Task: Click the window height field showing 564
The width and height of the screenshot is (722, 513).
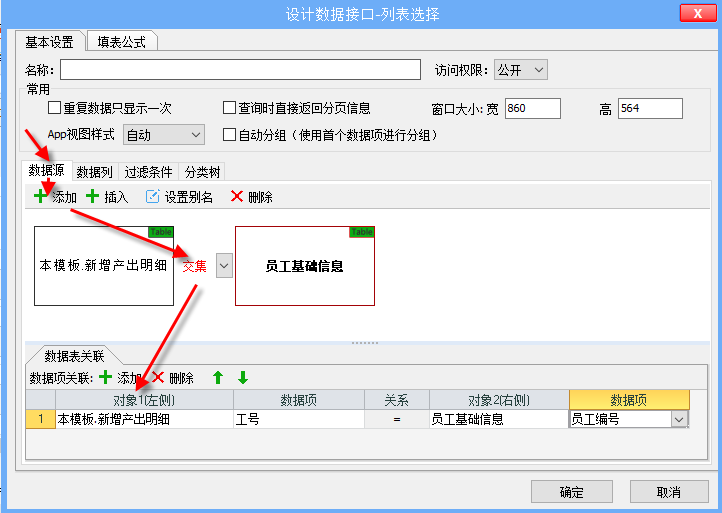Action: pos(650,108)
